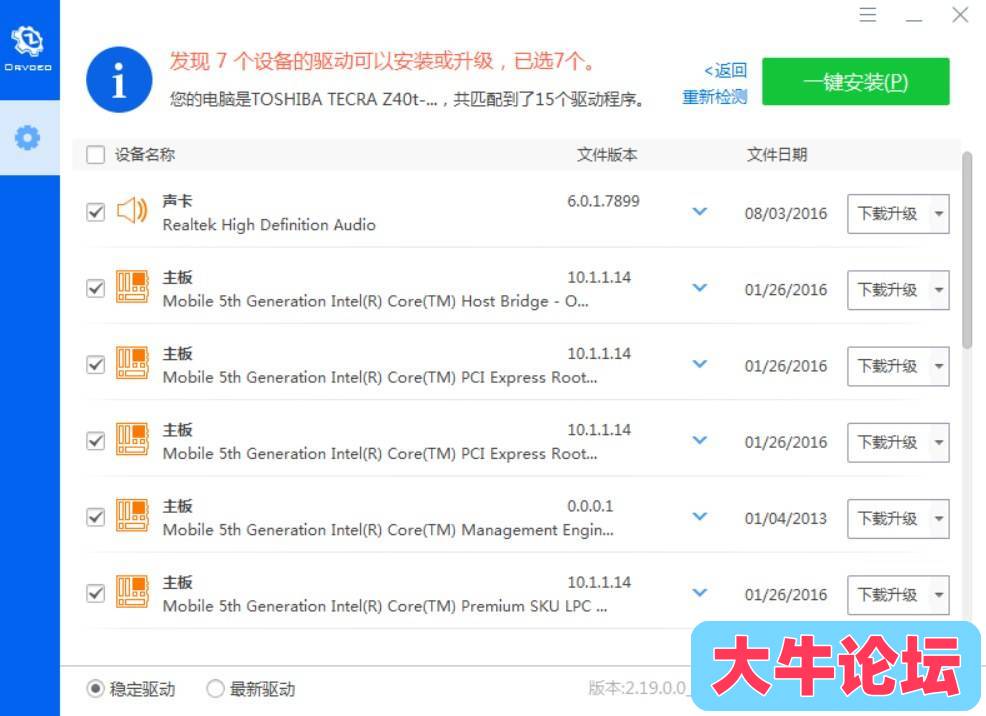Image resolution: width=986 pixels, height=716 pixels.
Task: Open the hamburger menu in the title bar
Action: click(x=868, y=14)
